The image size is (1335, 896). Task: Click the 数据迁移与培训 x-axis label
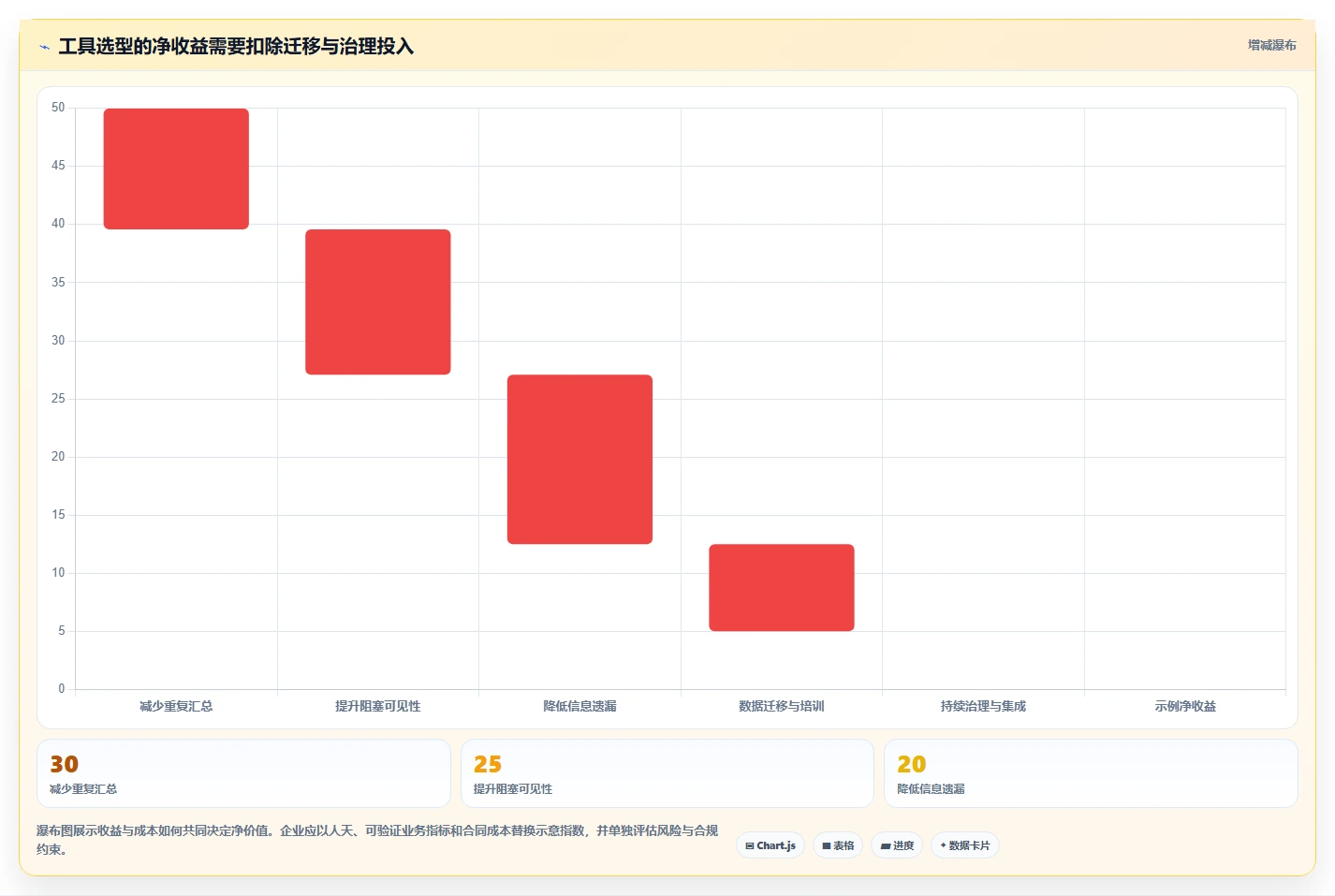point(782,706)
